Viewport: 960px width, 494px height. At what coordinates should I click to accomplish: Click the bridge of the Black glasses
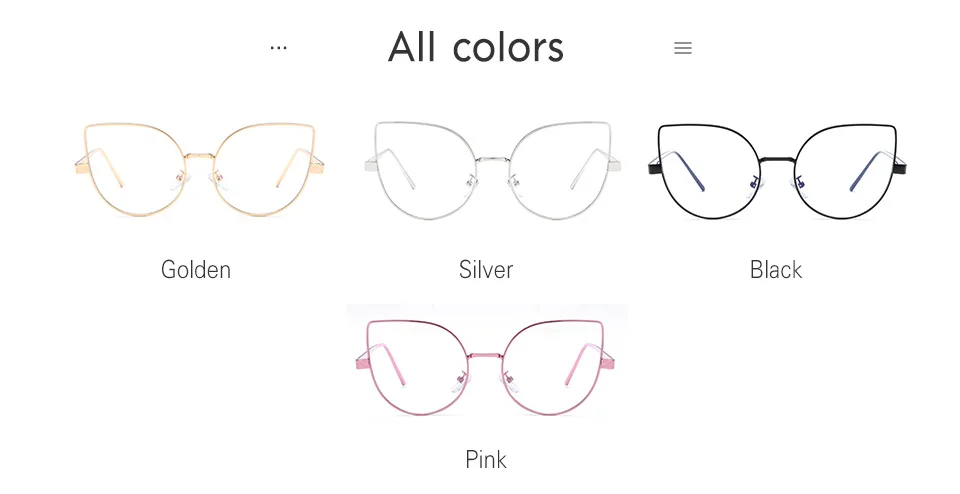(778, 160)
